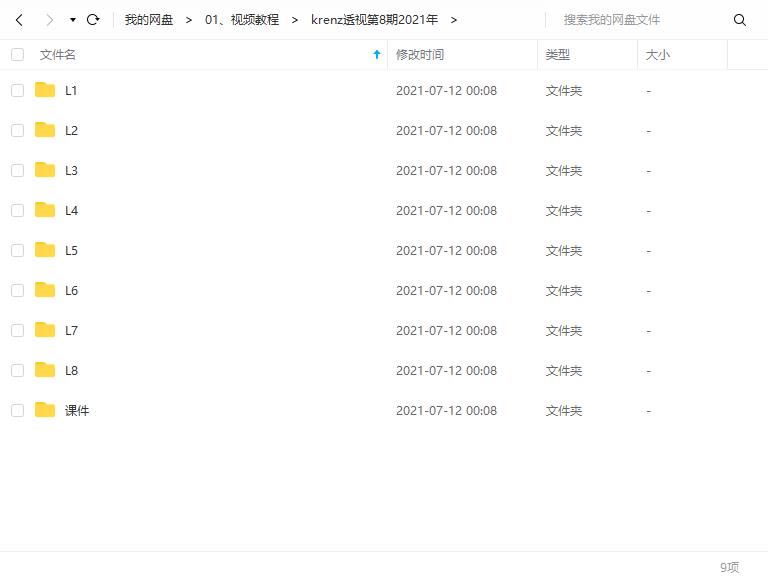Open the L8 folder name
Image resolution: width=768 pixels, height=584 pixels.
(x=72, y=370)
